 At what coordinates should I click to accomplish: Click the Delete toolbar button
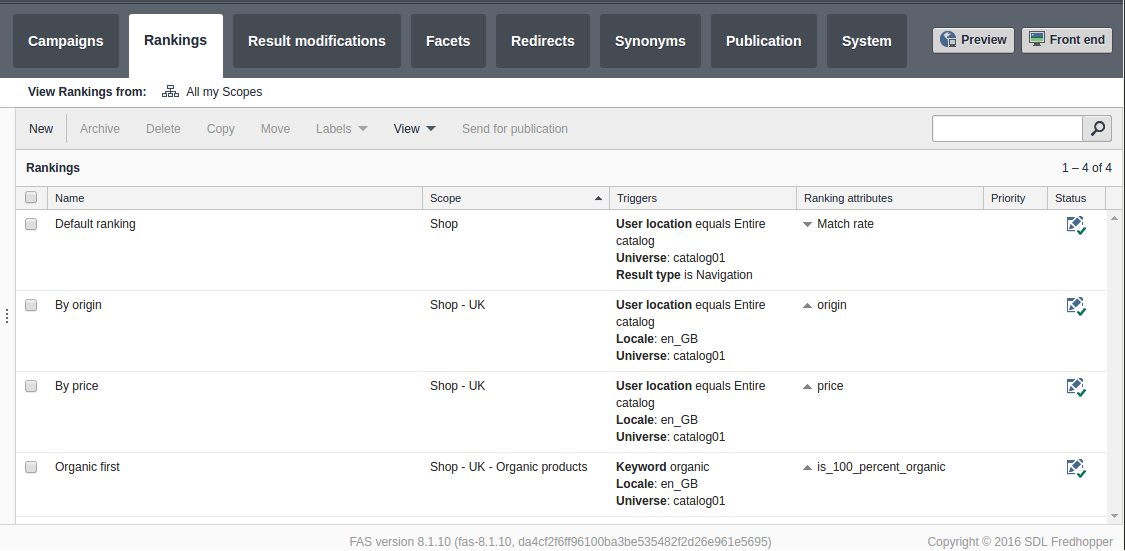[163, 129]
